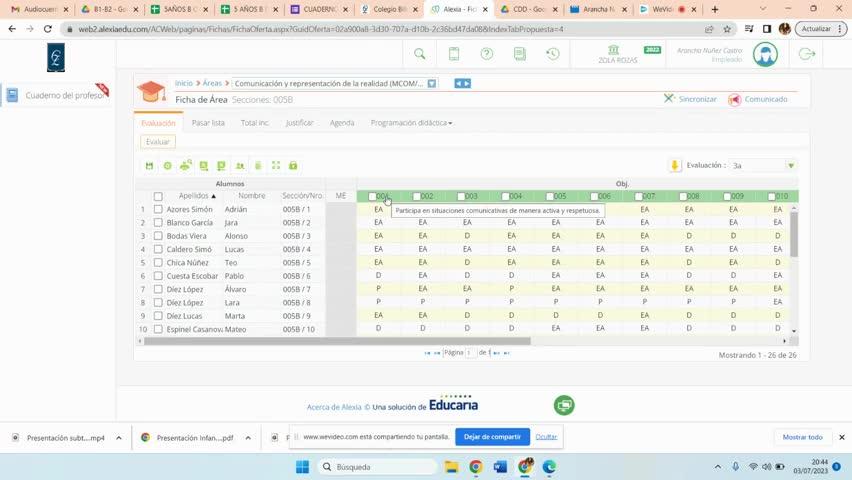Expand the Programación didáctica menu
The height and width of the screenshot is (480, 852).
pos(411,123)
